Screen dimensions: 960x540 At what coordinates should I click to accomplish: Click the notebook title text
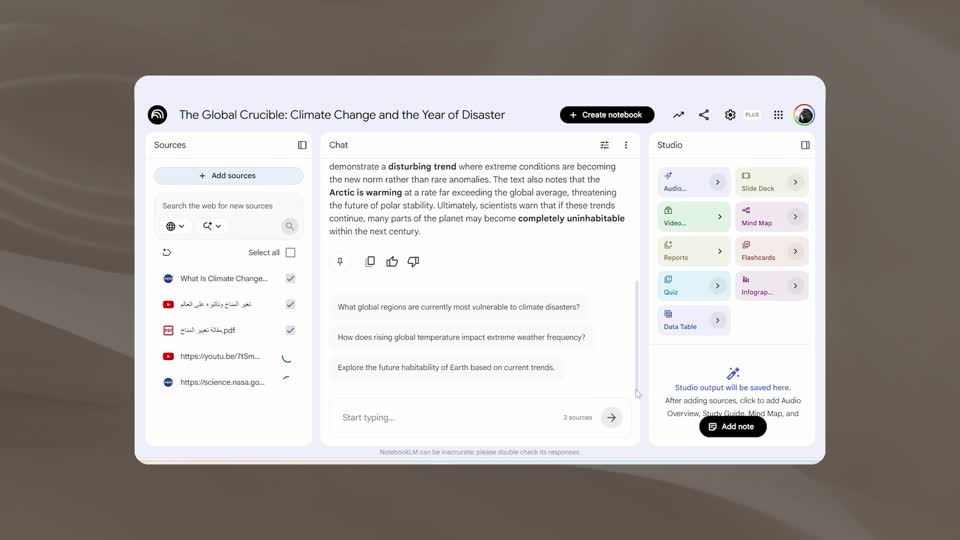point(342,114)
